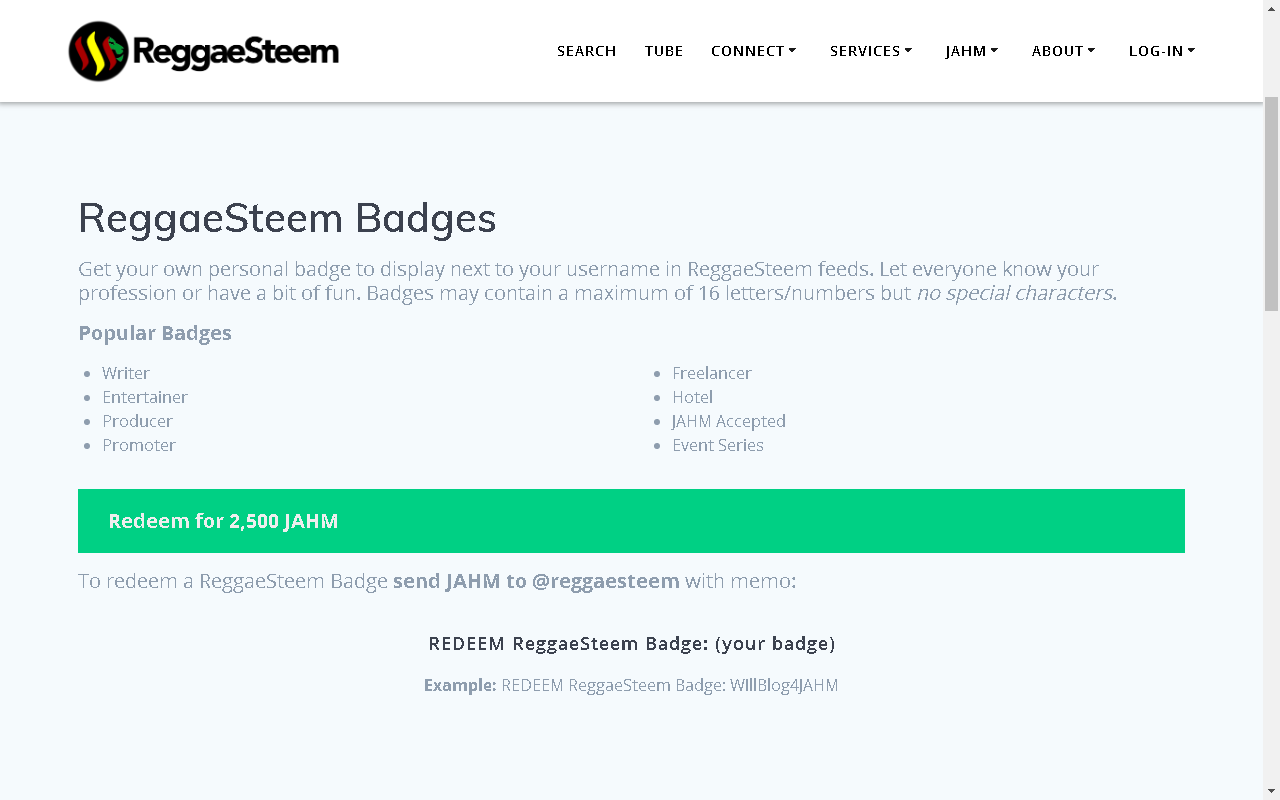Image resolution: width=1280 pixels, height=800 pixels.
Task: Open the TUBE section
Action: click(663, 51)
